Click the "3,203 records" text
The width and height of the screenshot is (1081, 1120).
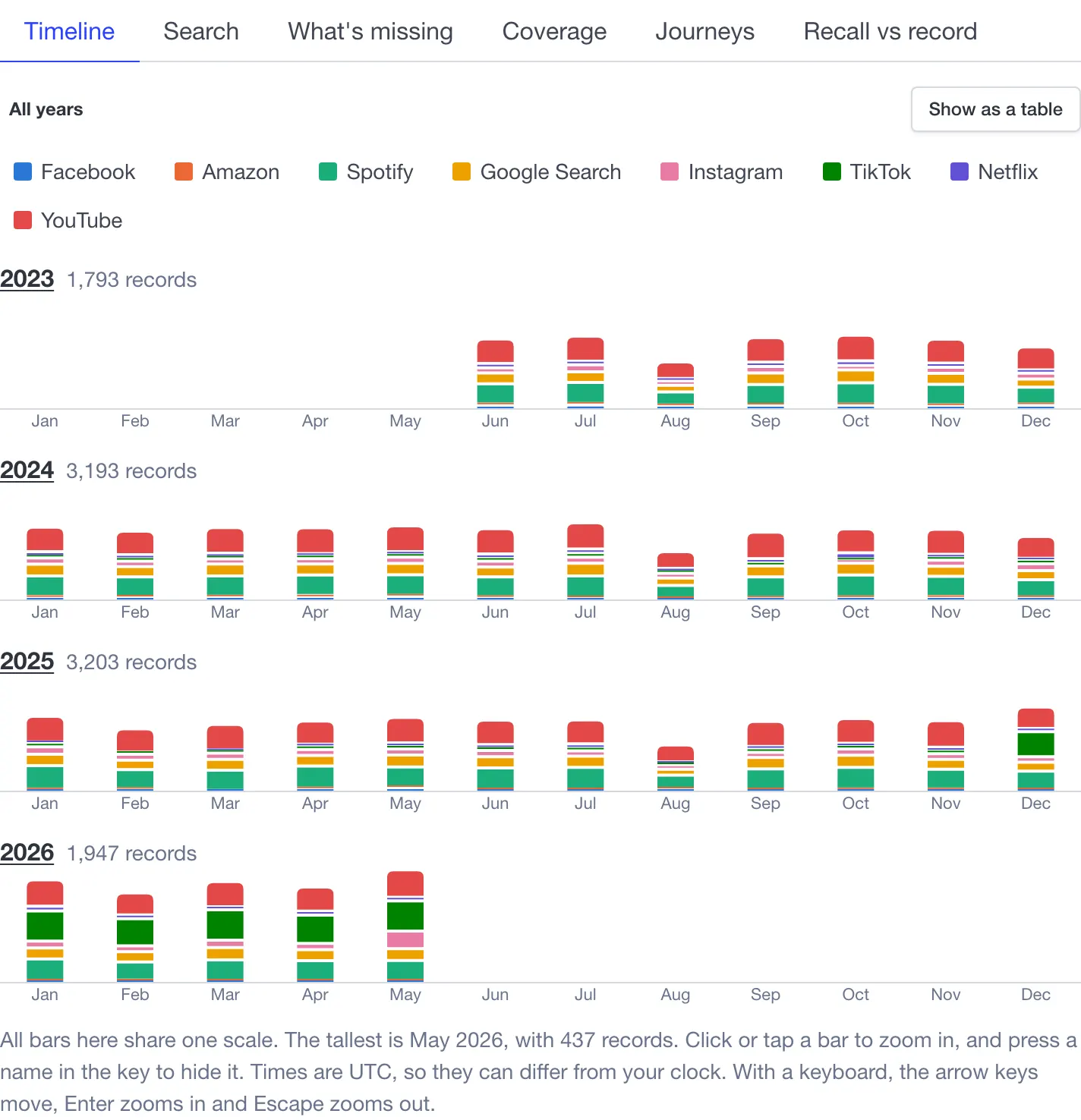(x=131, y=662)
